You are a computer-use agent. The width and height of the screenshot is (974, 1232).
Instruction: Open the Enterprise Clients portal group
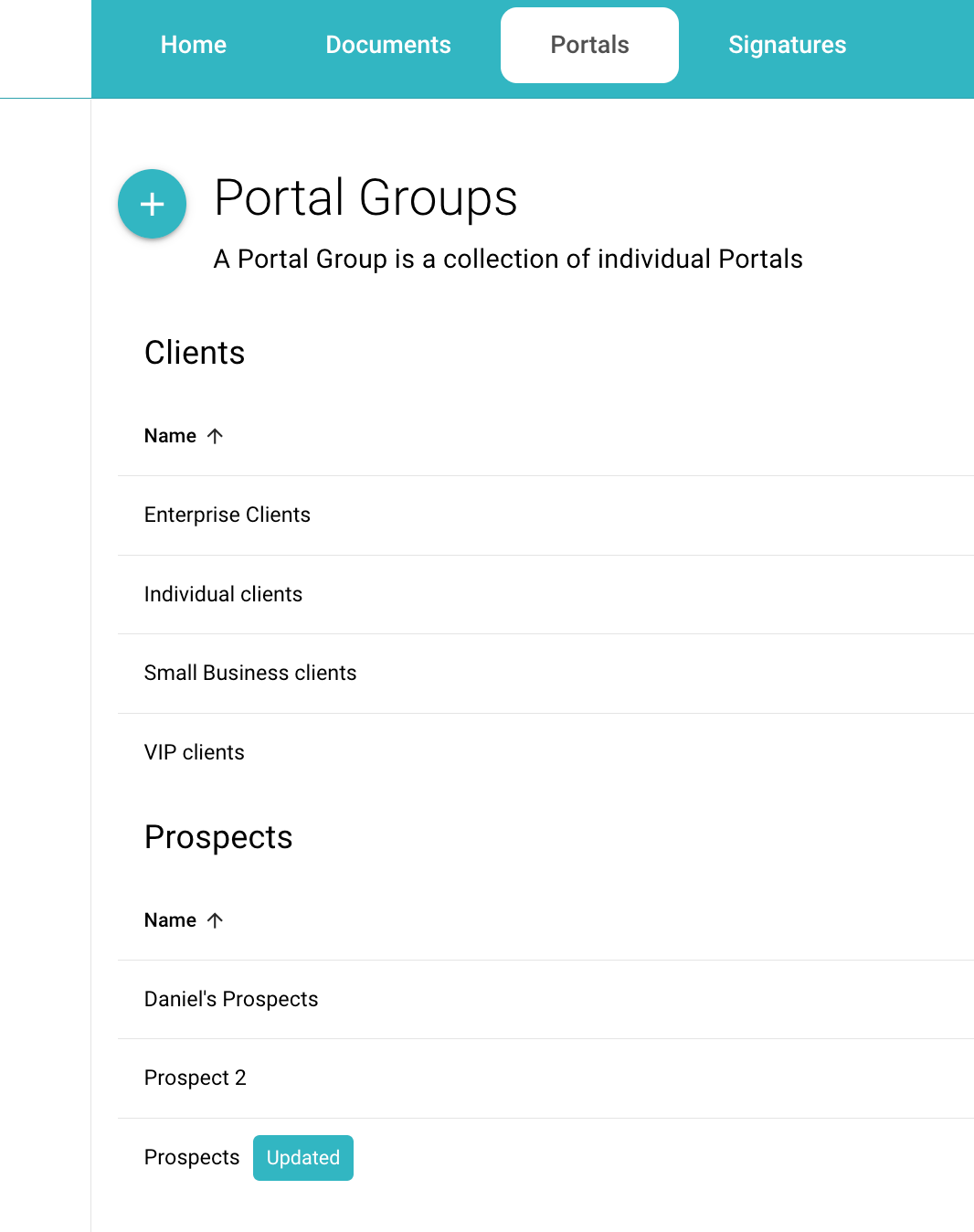coord(228,515)
